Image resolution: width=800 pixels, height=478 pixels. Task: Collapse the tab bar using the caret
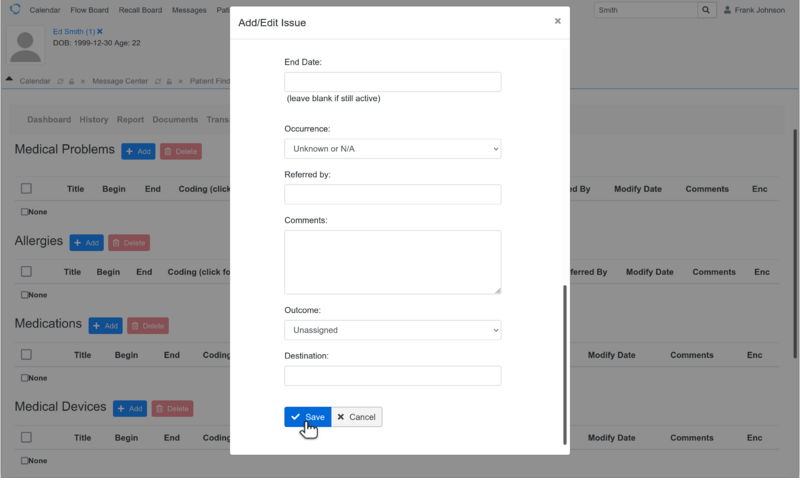coord(9,79)
